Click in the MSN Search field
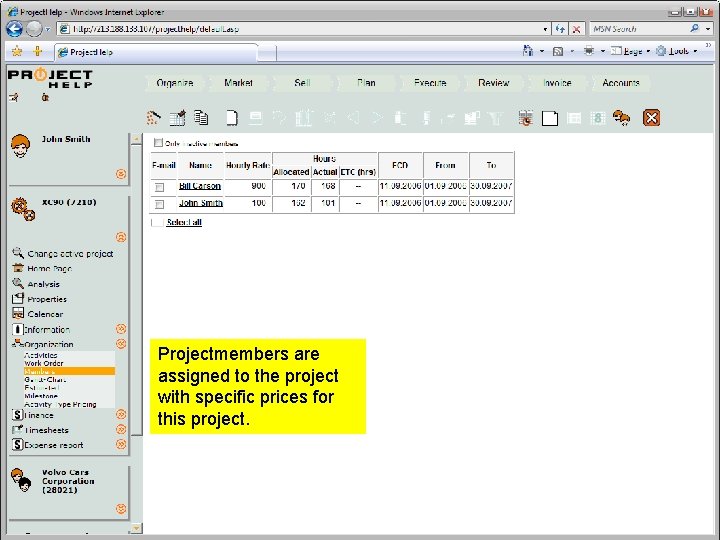 [x=640, y=29]
